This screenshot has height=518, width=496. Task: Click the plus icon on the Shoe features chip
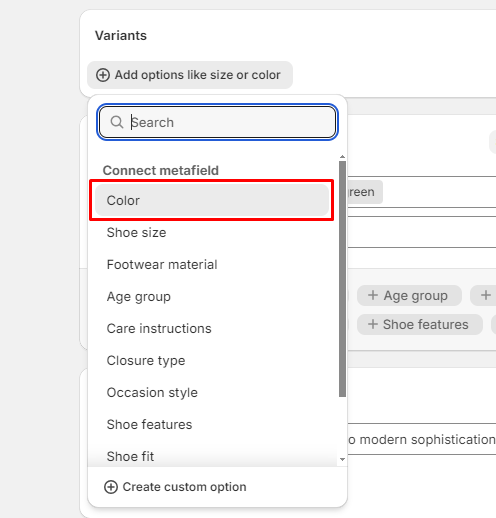pyautogui.click(x=373, y=324)
